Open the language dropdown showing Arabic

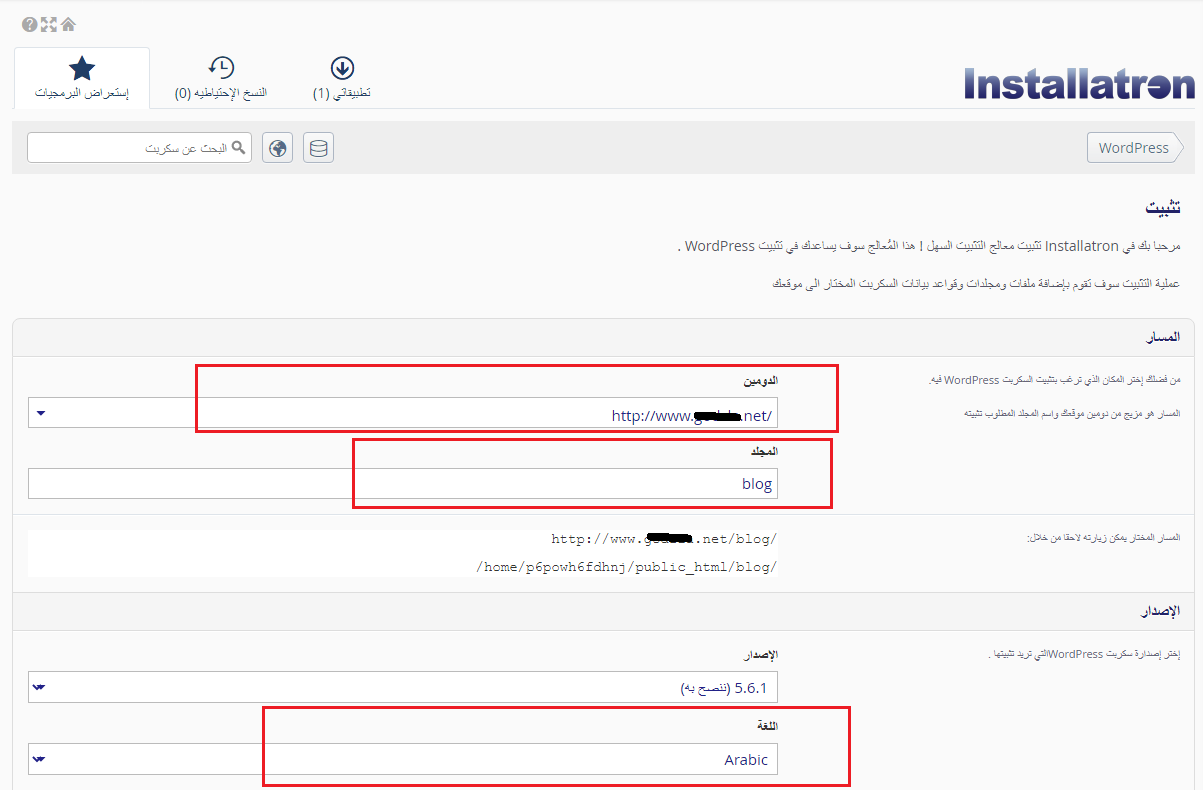[x=403, y=759]
